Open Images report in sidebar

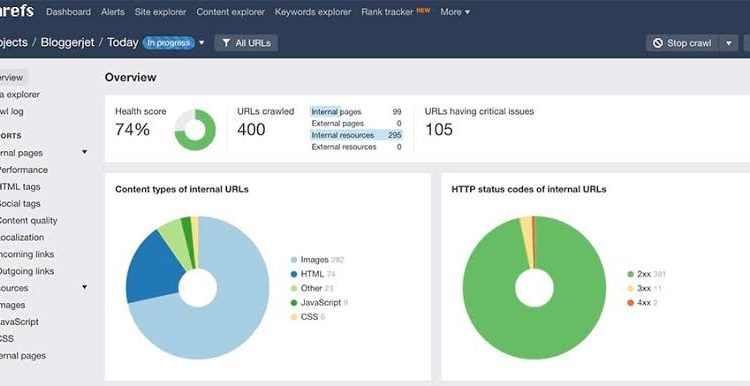tap(13, 305)
